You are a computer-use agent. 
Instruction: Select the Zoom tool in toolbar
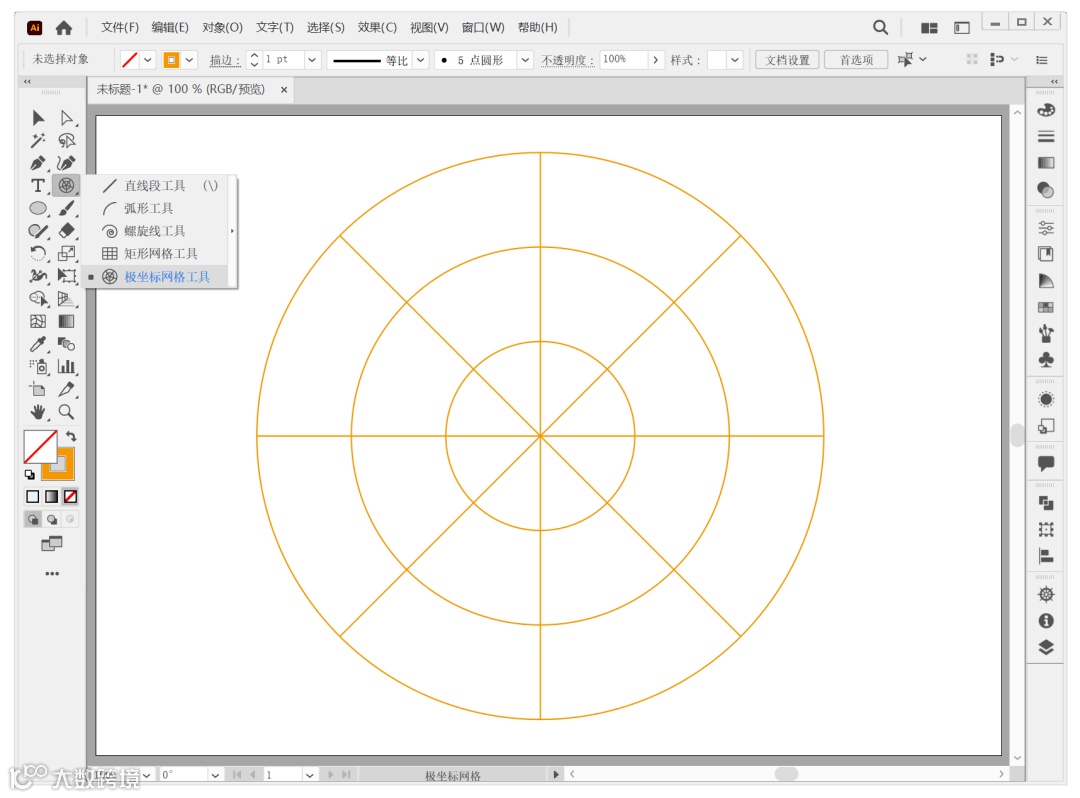click(x=66, y=412)
